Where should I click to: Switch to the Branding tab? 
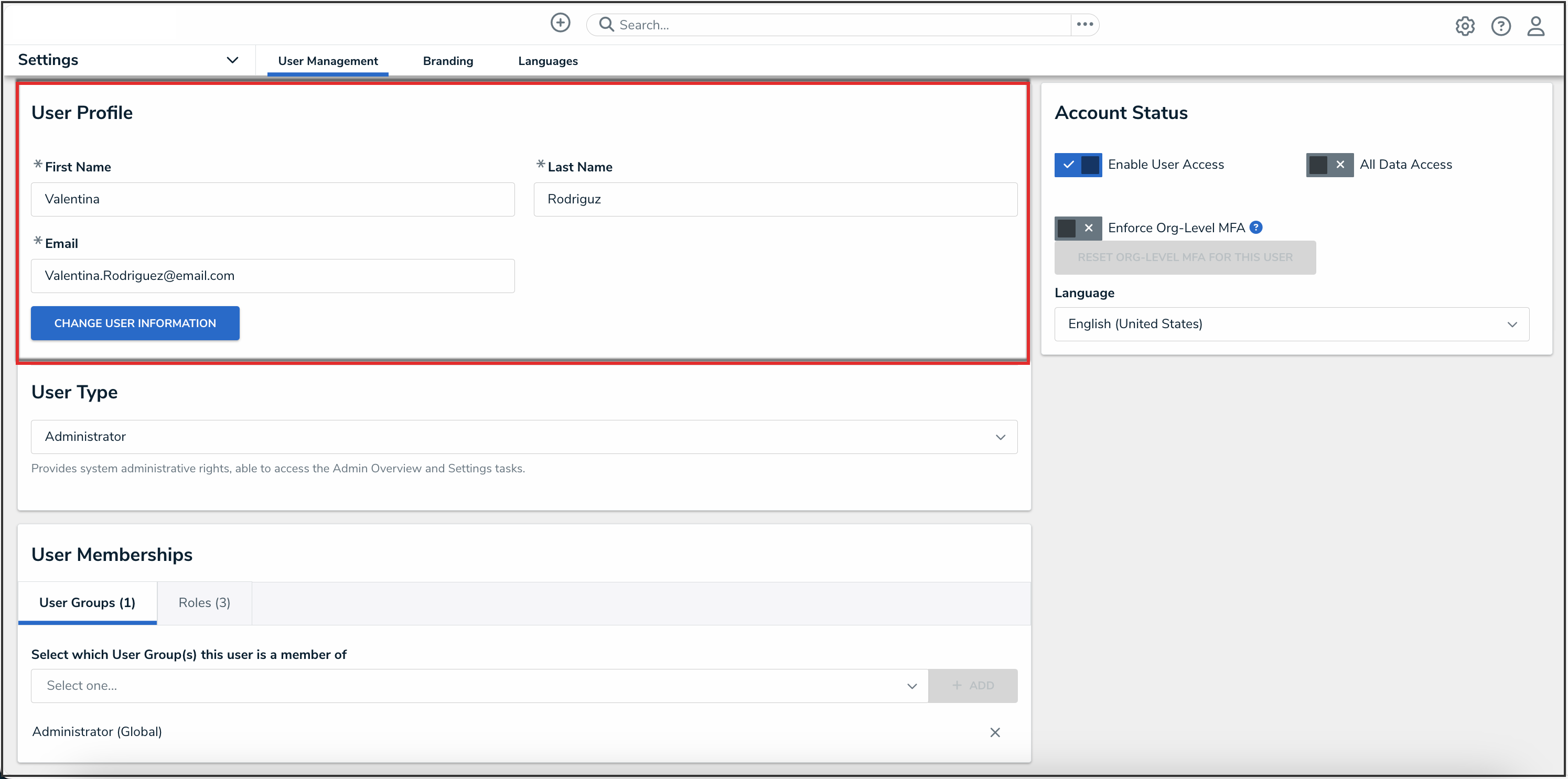coord(447,61)
